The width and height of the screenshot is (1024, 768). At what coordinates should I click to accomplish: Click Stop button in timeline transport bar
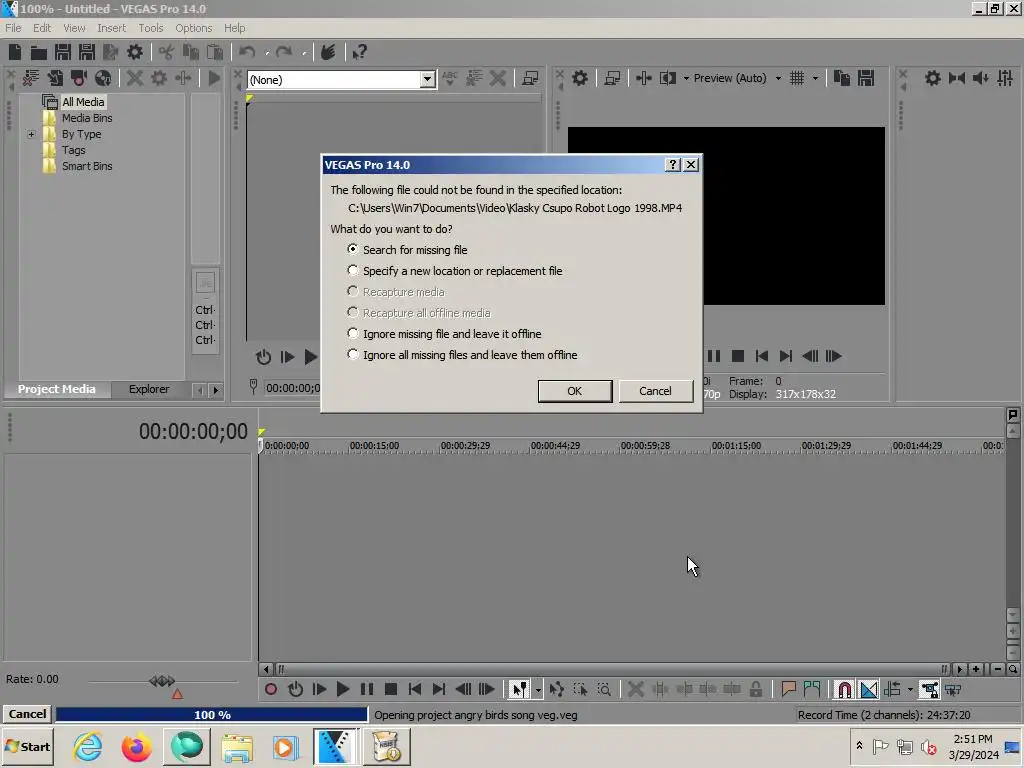[391, 689]
